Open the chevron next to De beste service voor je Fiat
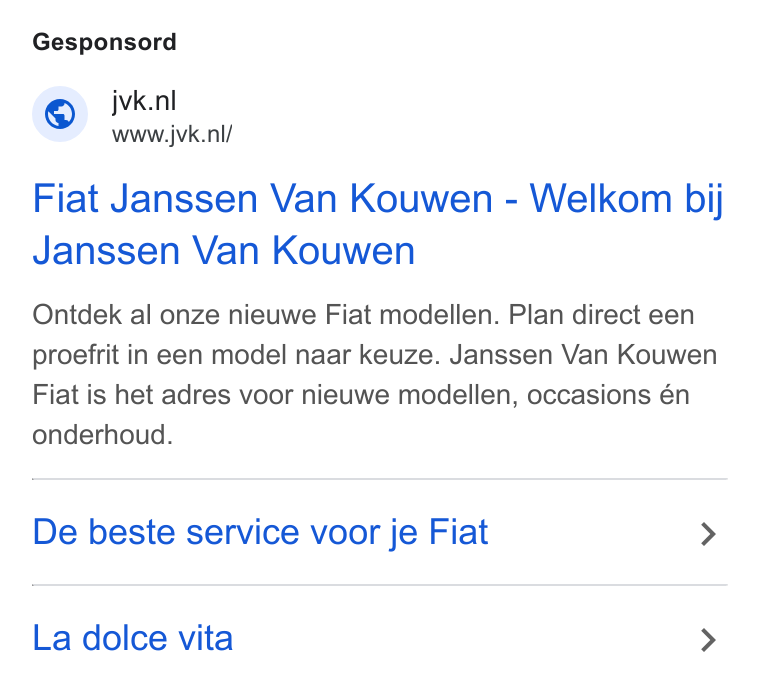The height and width of the screenshot is (690, 760). click(708, 534)
